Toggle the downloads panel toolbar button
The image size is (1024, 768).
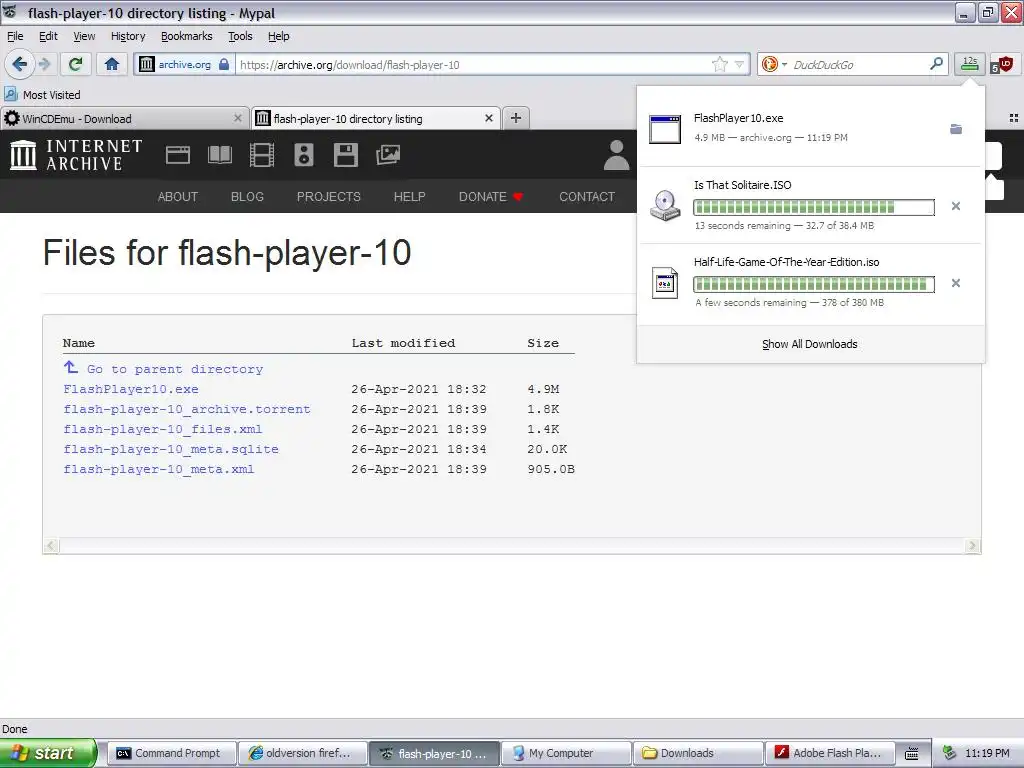[970, 64]
